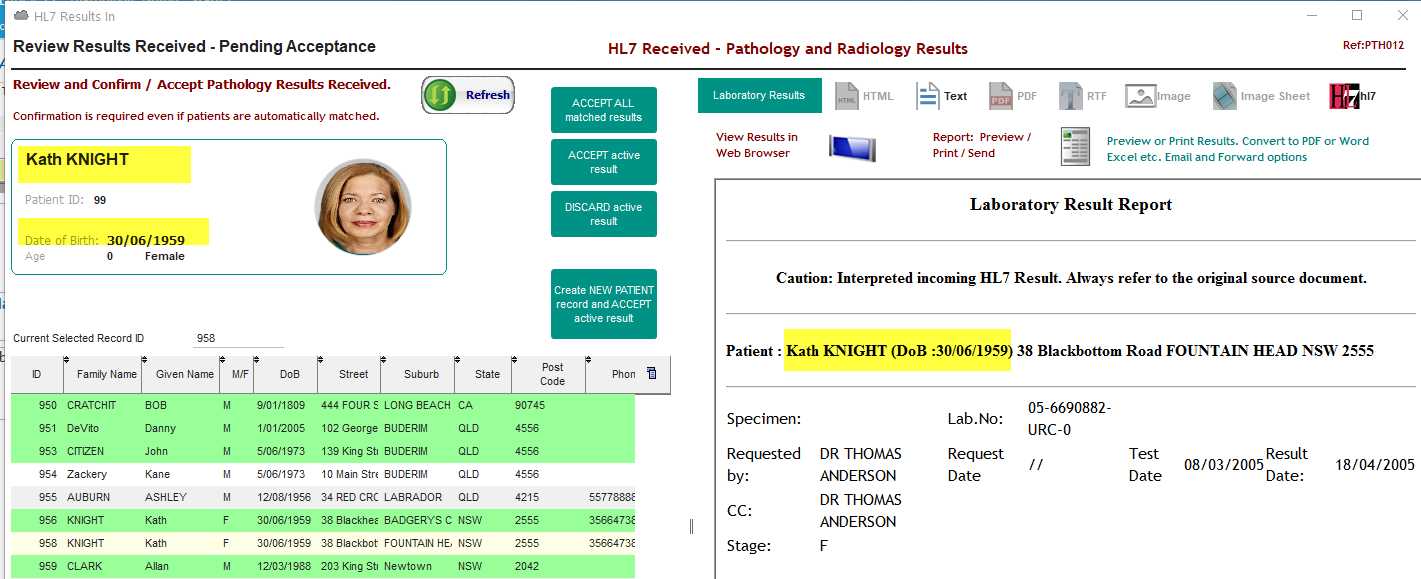Click the blue web browser monitor icon

852,147
